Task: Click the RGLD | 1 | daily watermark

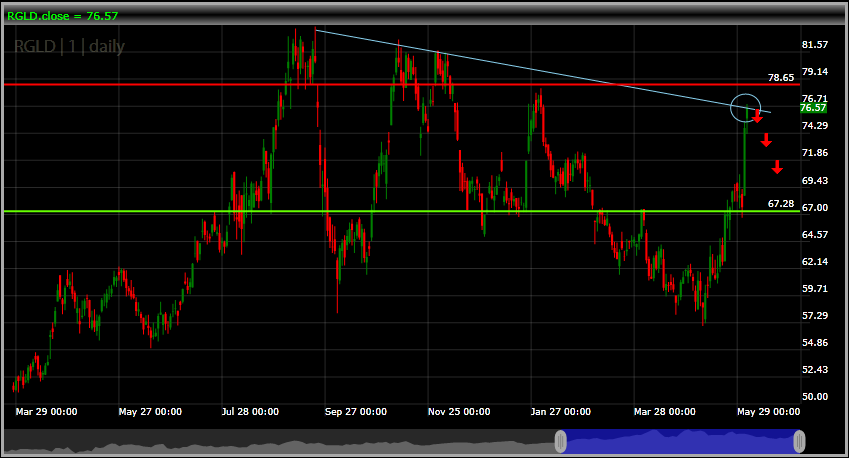Action: tap(69, 47)
